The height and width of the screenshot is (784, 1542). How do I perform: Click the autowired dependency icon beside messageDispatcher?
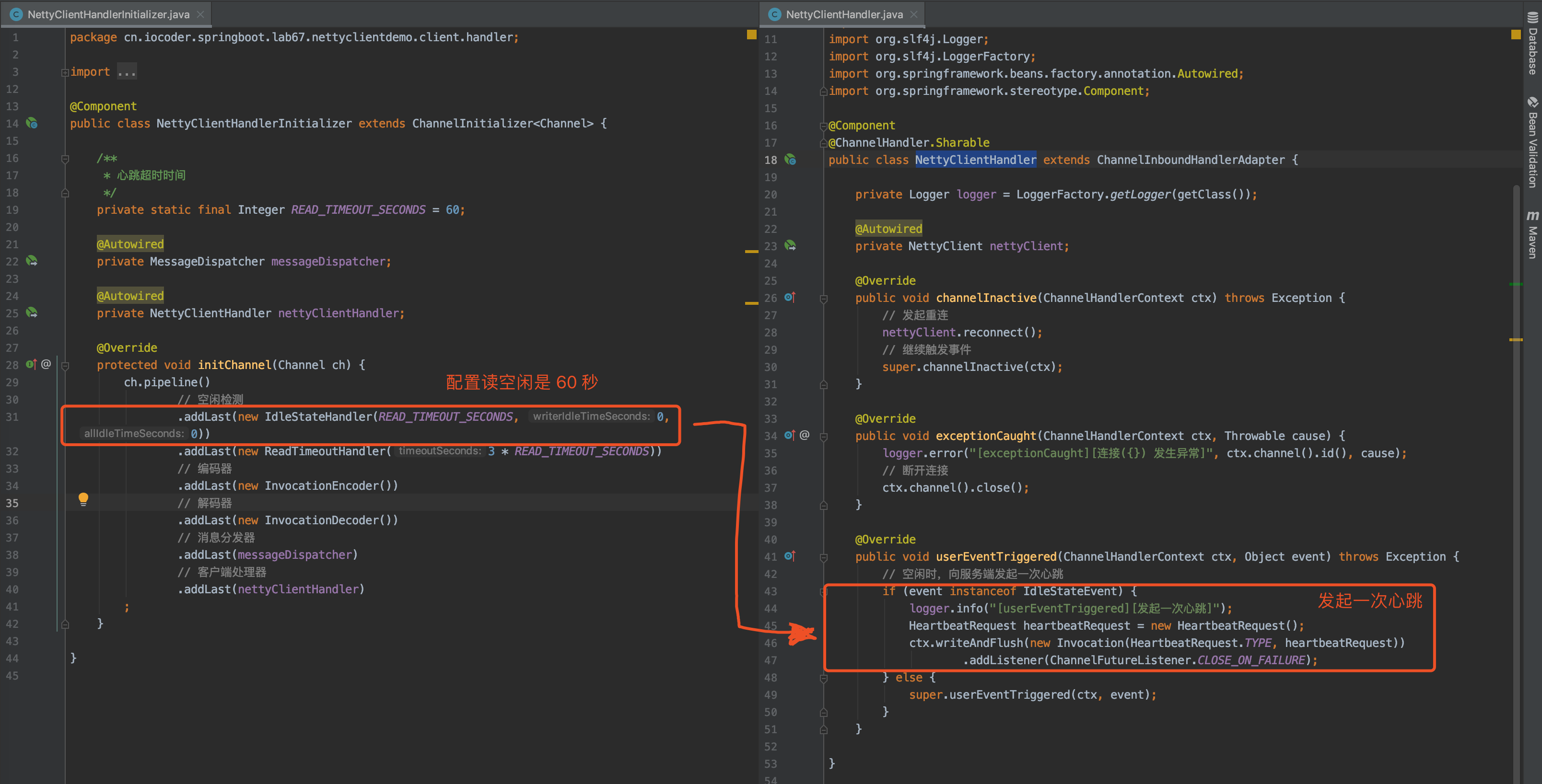click(x=32, y=261)
